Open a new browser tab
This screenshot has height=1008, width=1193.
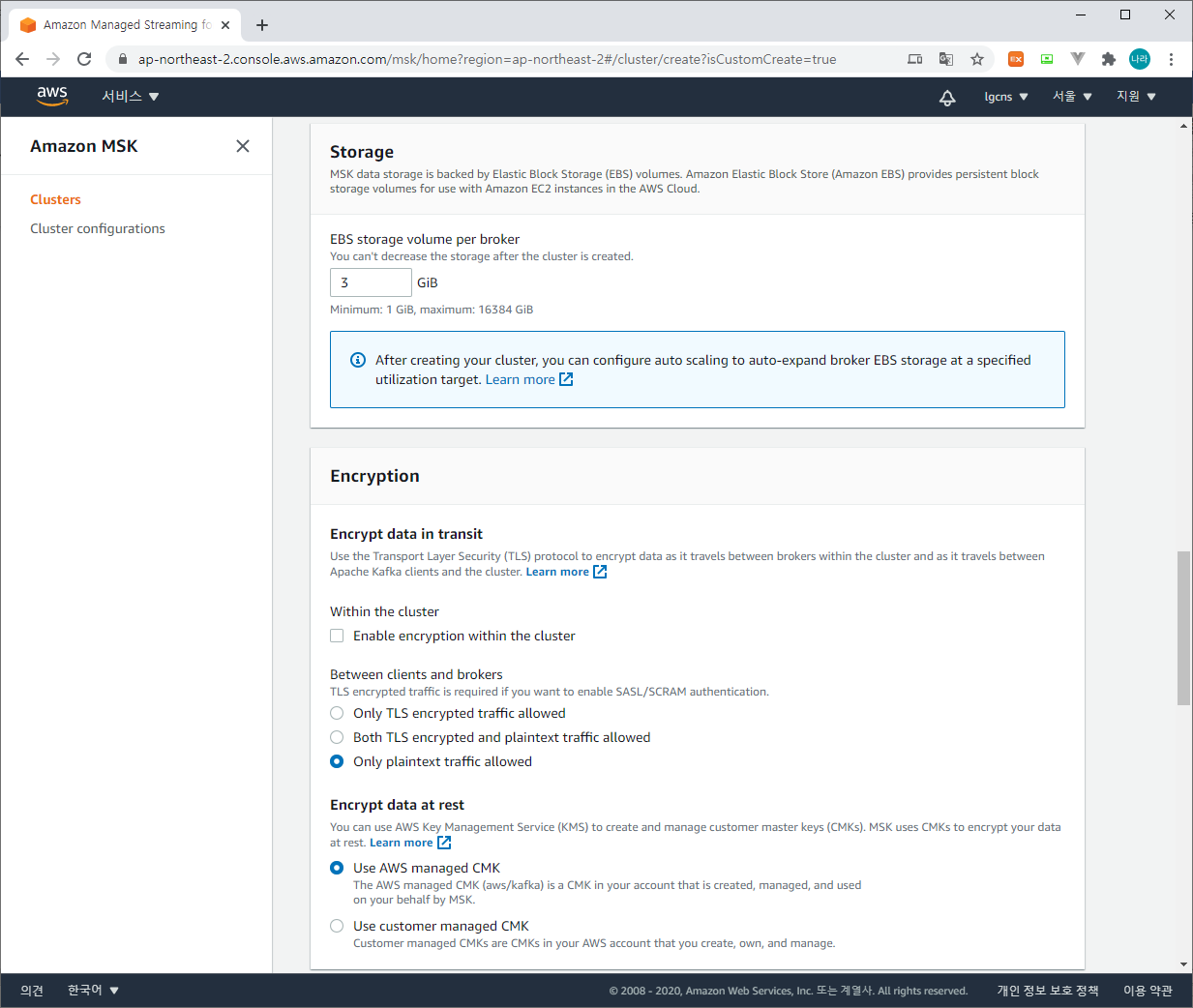click(262, 25)
